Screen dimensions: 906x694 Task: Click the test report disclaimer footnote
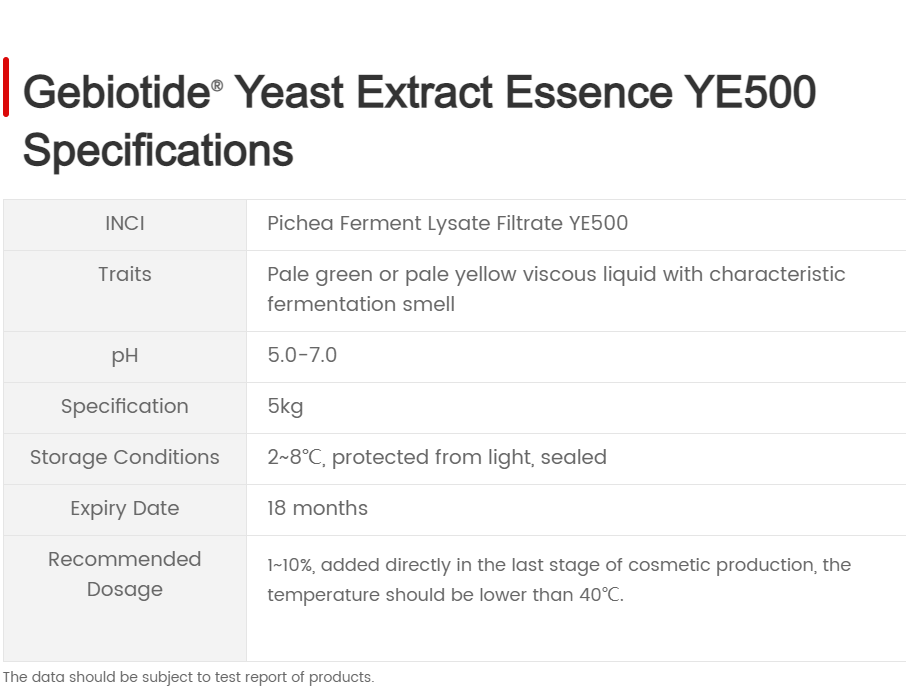pos(188,677)
